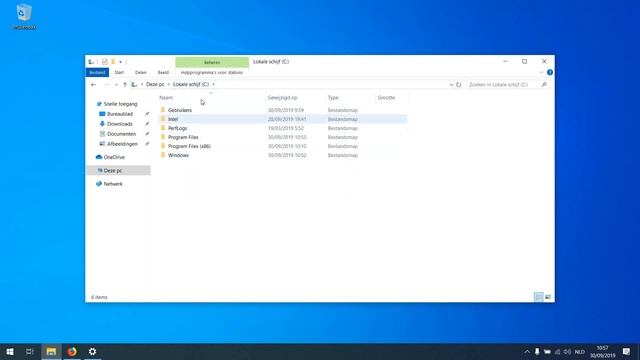Open Settings gear on the taskbar

point(93,352)
